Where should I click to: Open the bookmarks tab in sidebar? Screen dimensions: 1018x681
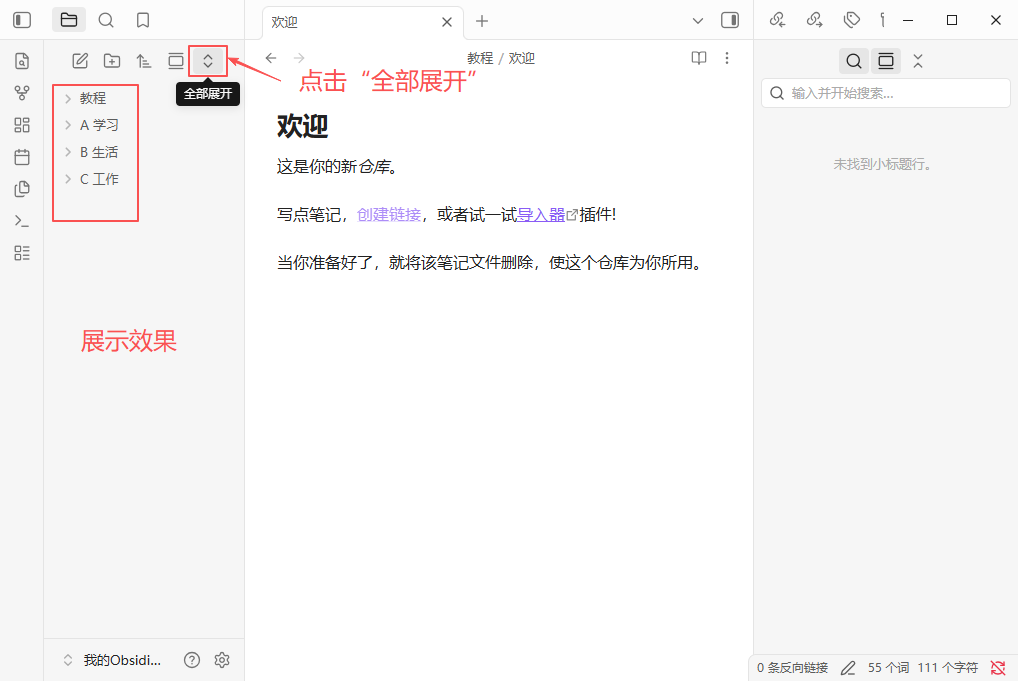[143, 20]
